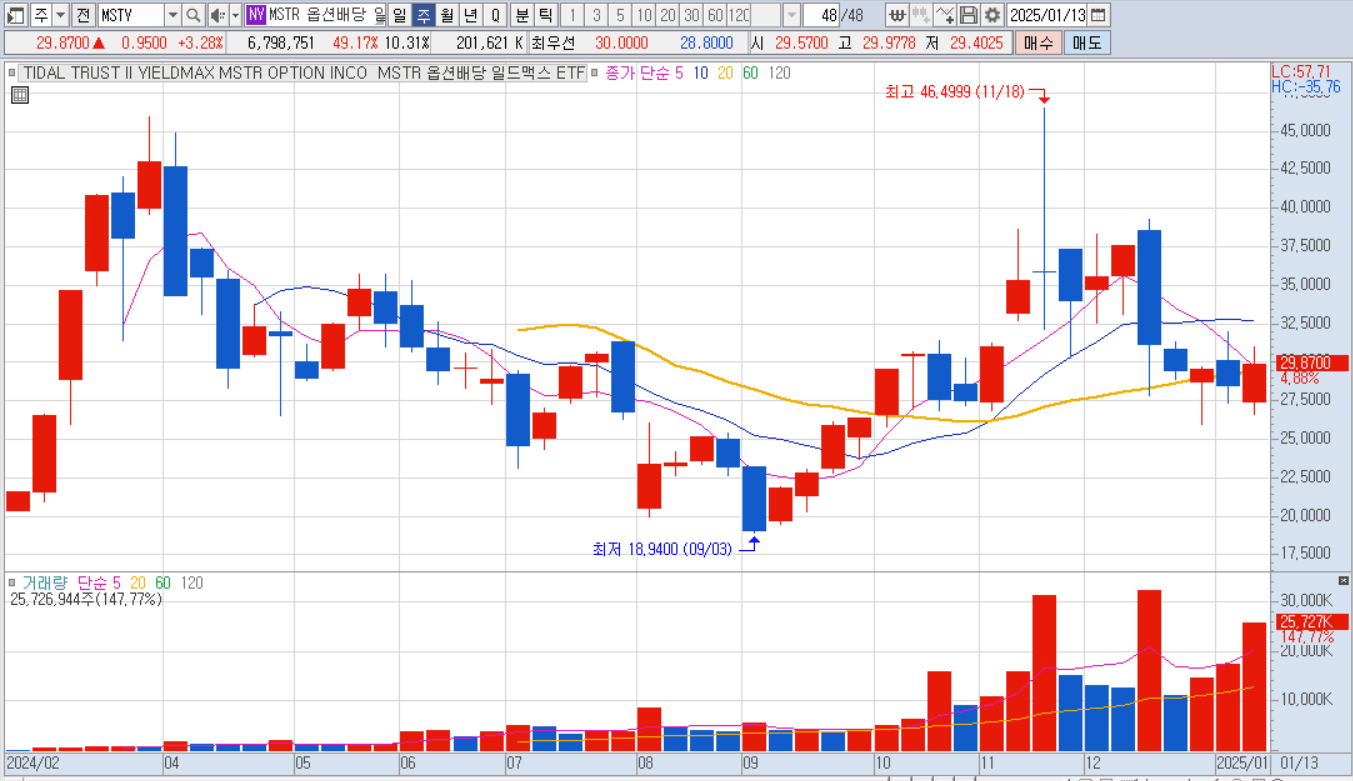Click the custom interval box after 120

point(766,15)
